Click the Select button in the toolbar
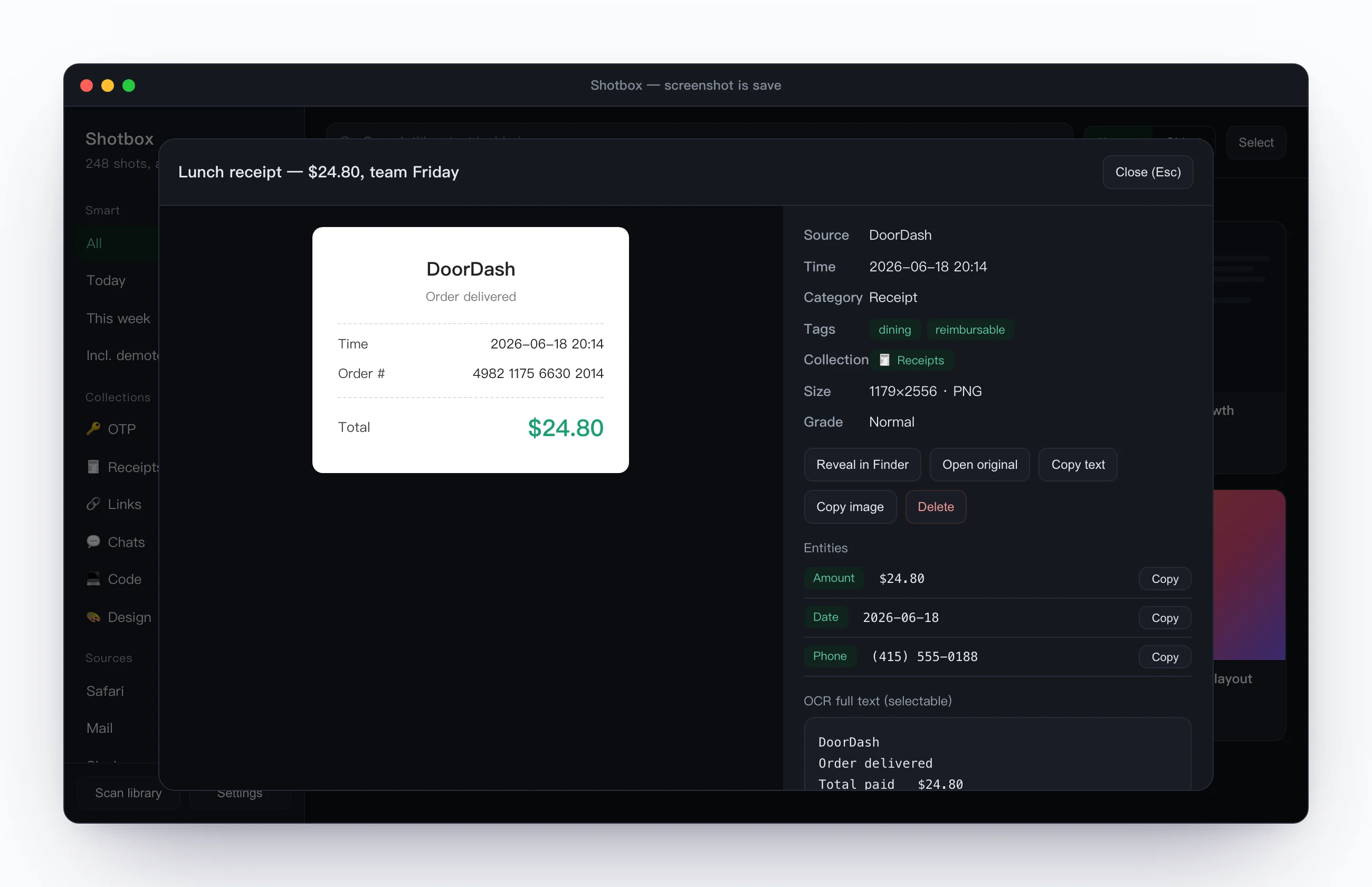Screen dimensions: 1372x887 coord(1256,142)
